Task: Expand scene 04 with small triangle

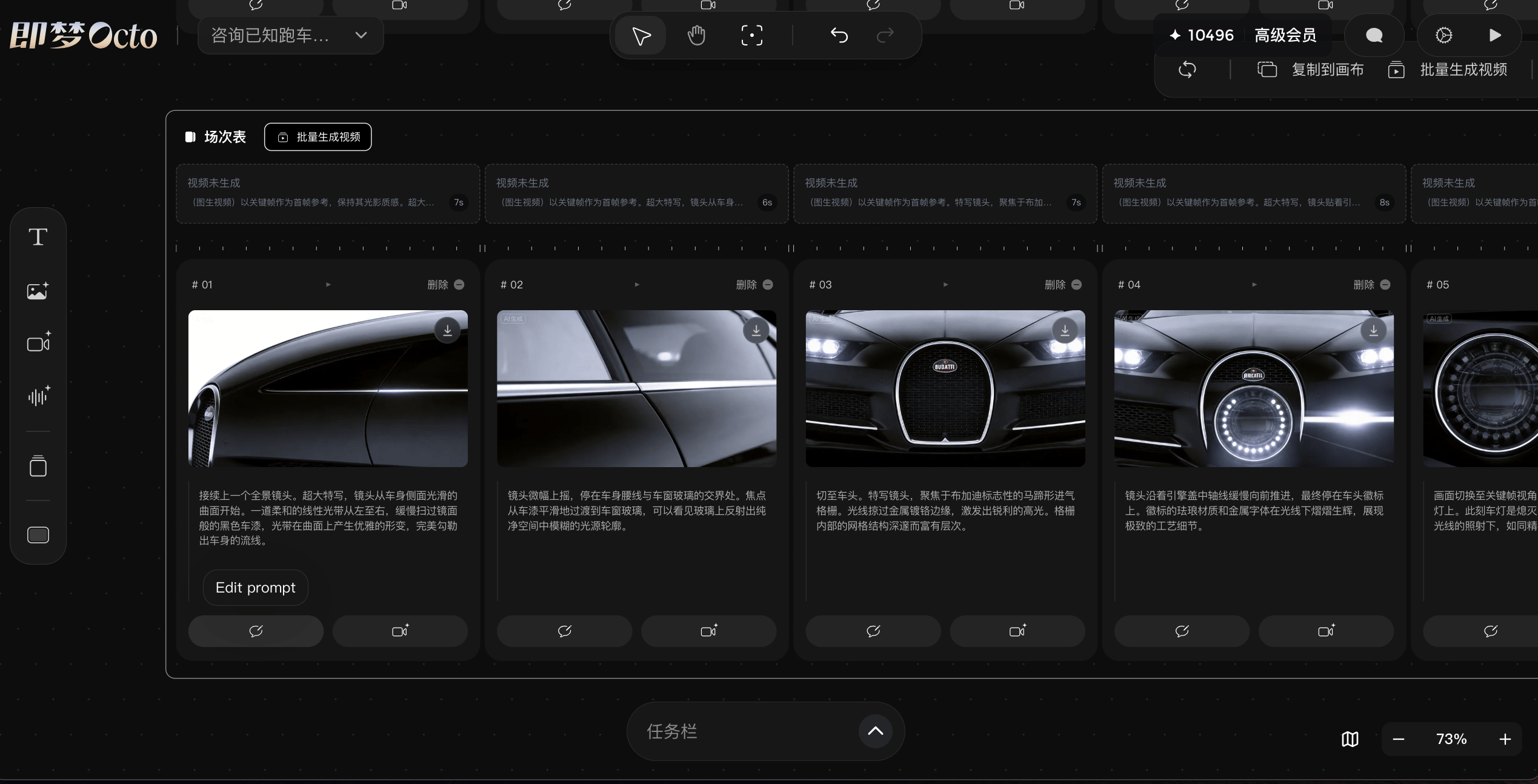Action: click(1254, 285)
